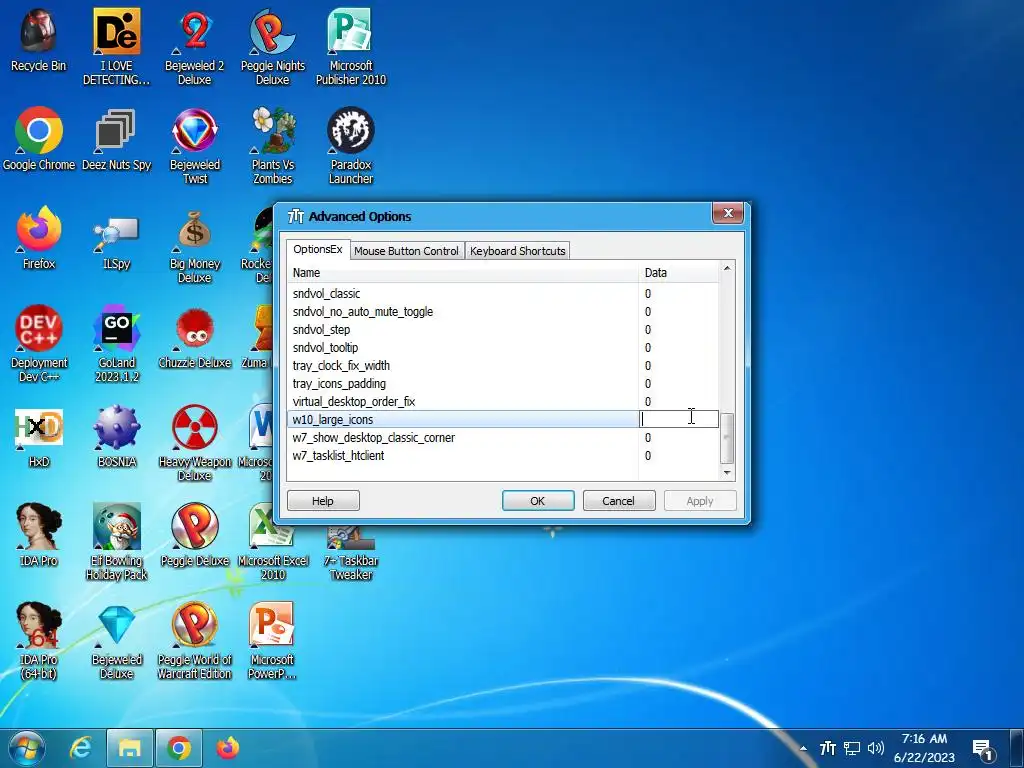Open the Action Center notification icon
The image size is (1024, 768).
(x=983, y=749)
